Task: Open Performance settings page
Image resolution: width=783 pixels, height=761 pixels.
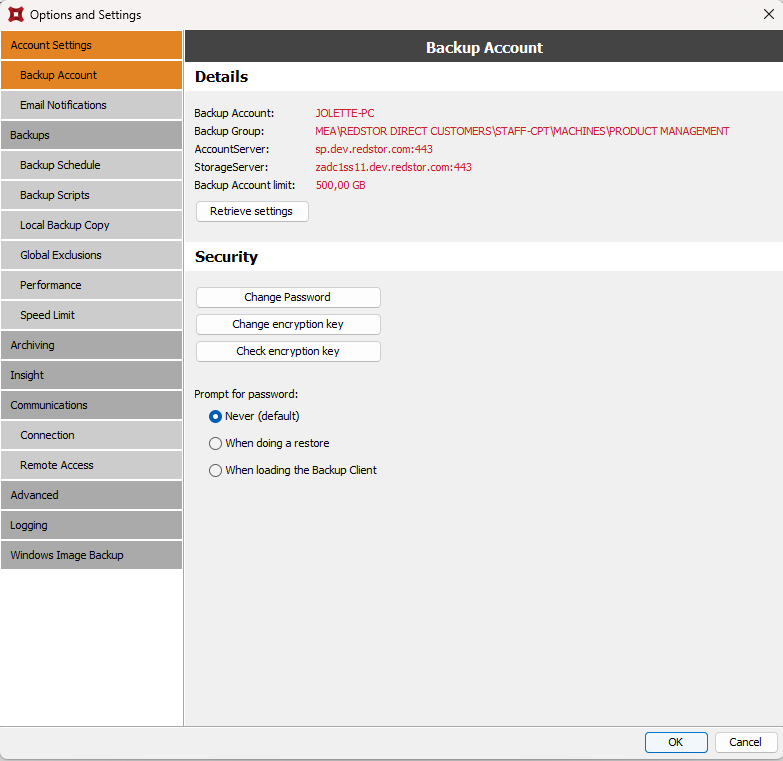Action: pyautogui.click(x=91, y=285)
